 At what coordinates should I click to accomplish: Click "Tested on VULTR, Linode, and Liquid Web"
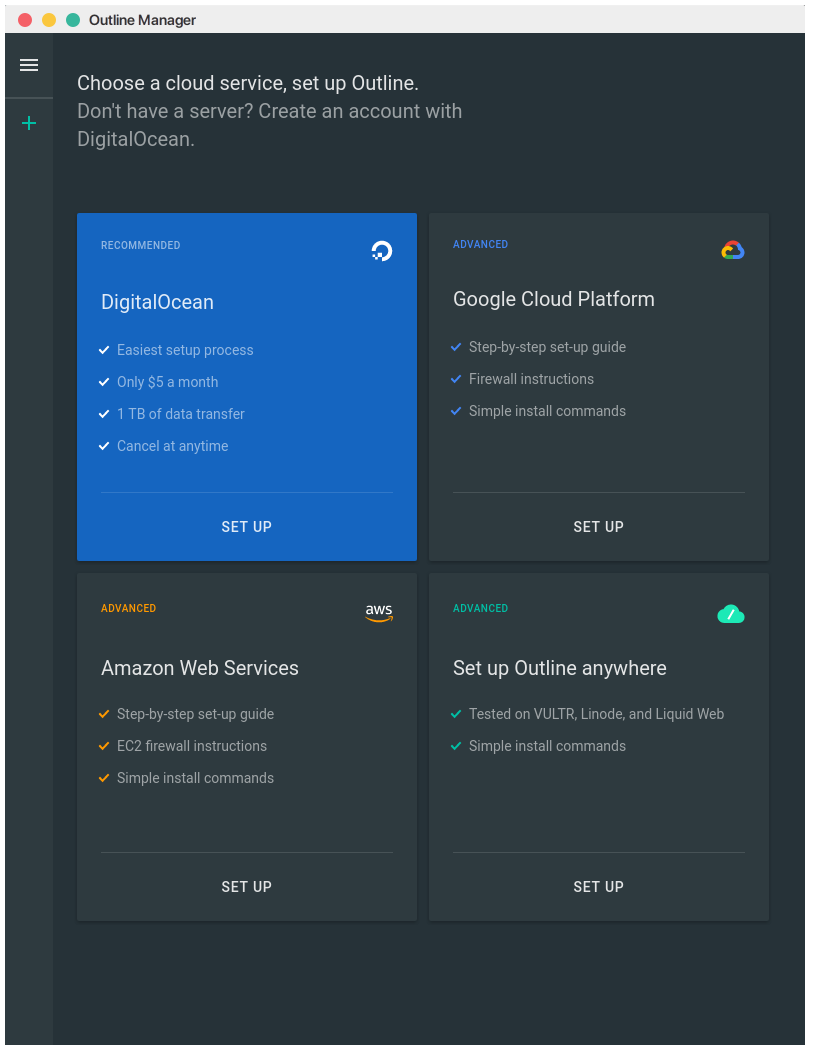click(x=596, y=714)
